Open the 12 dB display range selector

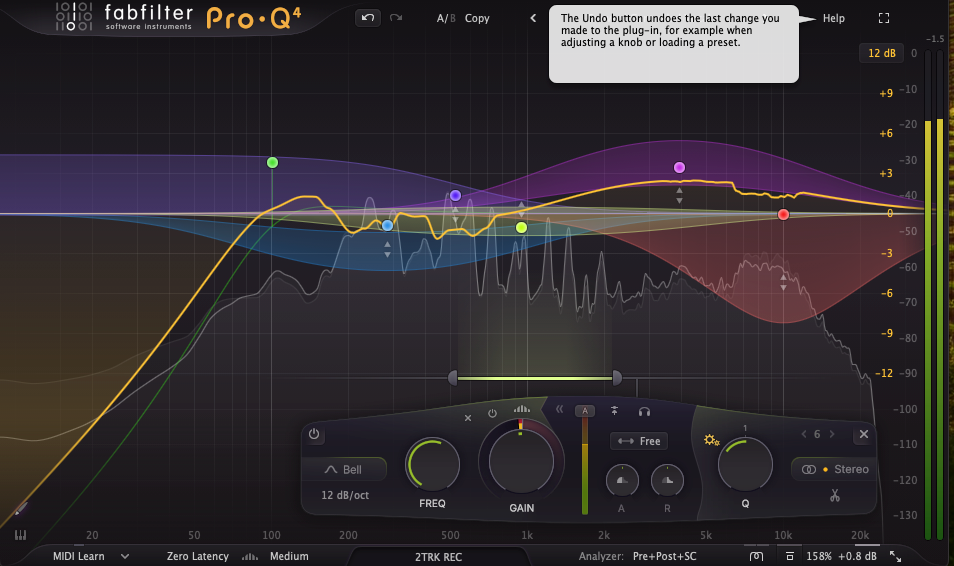pos(881,53)
